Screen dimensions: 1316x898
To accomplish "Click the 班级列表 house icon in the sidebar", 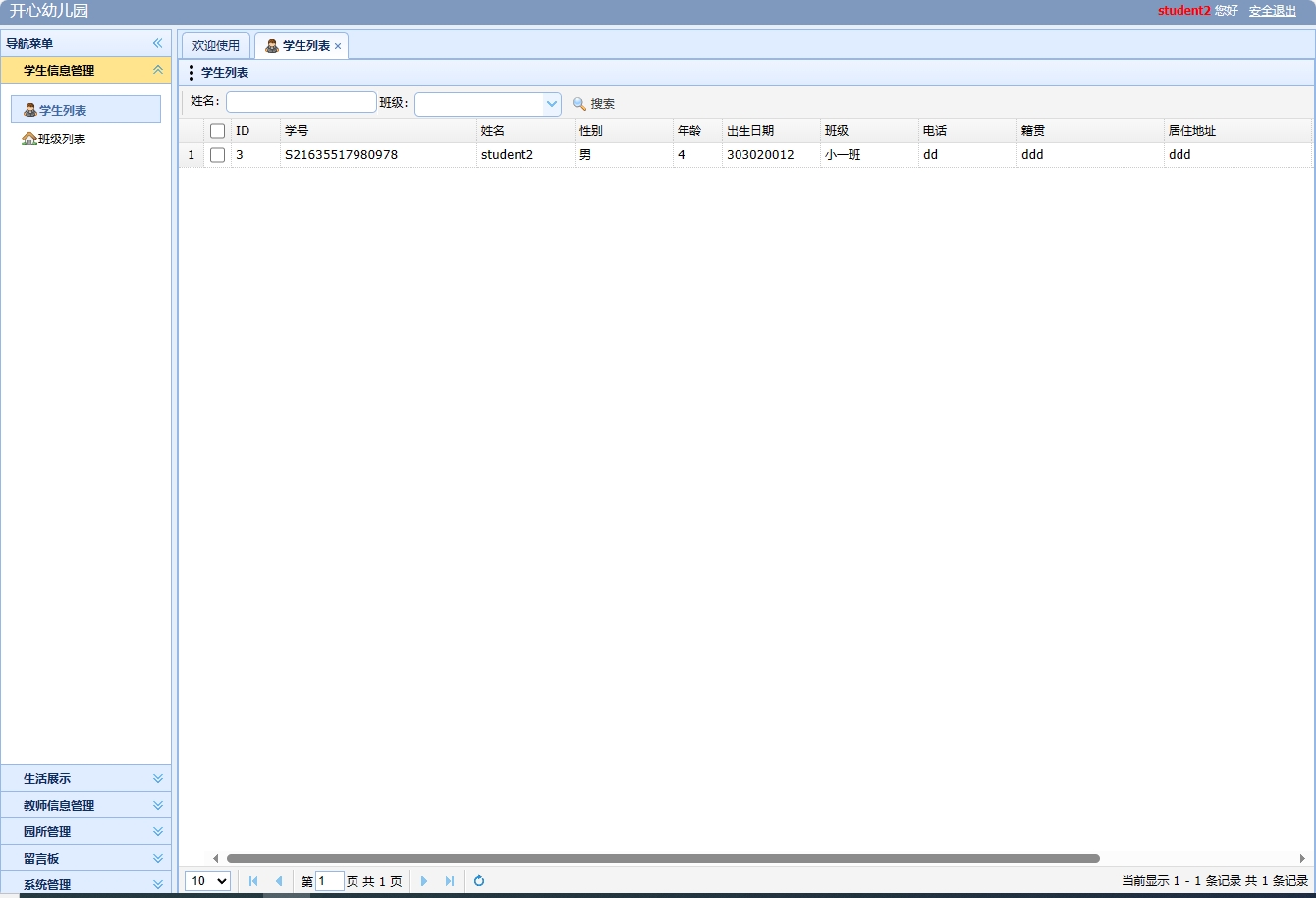I will point(29,139).
